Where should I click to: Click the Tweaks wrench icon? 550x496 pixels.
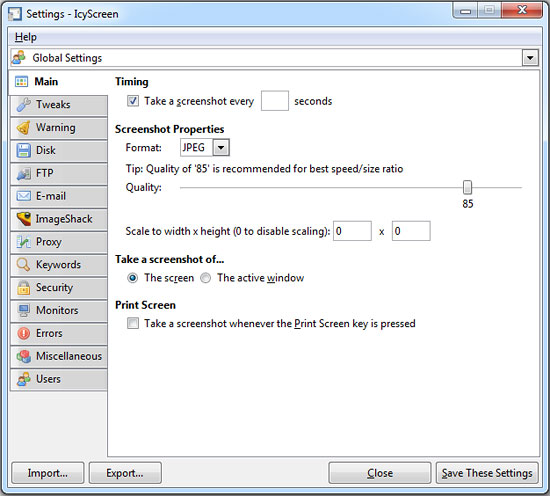(x=24, y=105)
